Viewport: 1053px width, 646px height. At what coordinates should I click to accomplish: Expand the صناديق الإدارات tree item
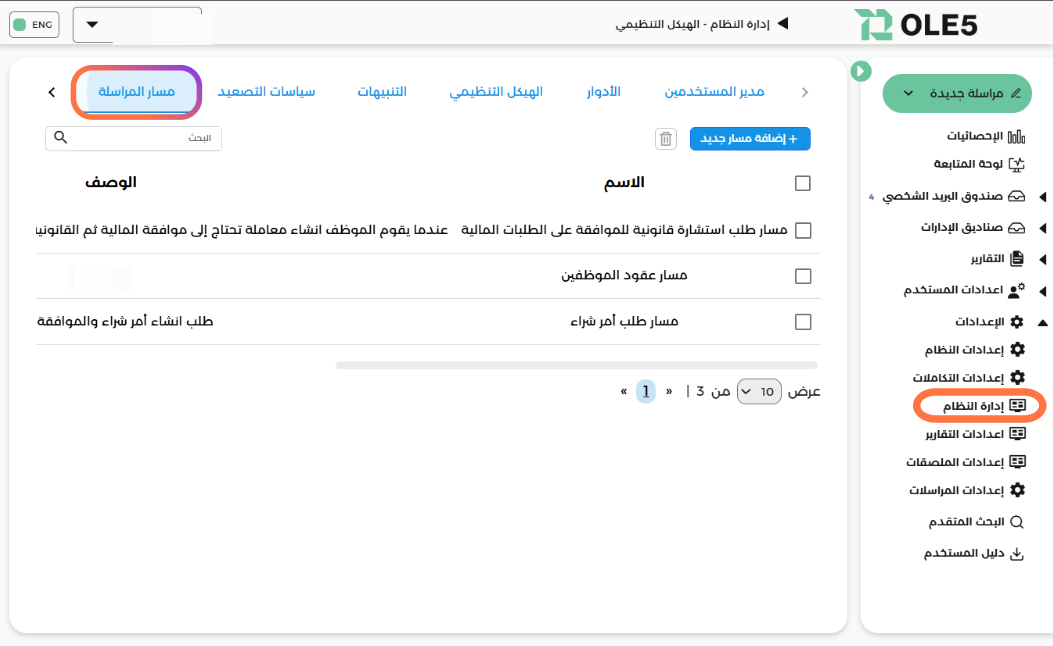tap(1043, 228)
